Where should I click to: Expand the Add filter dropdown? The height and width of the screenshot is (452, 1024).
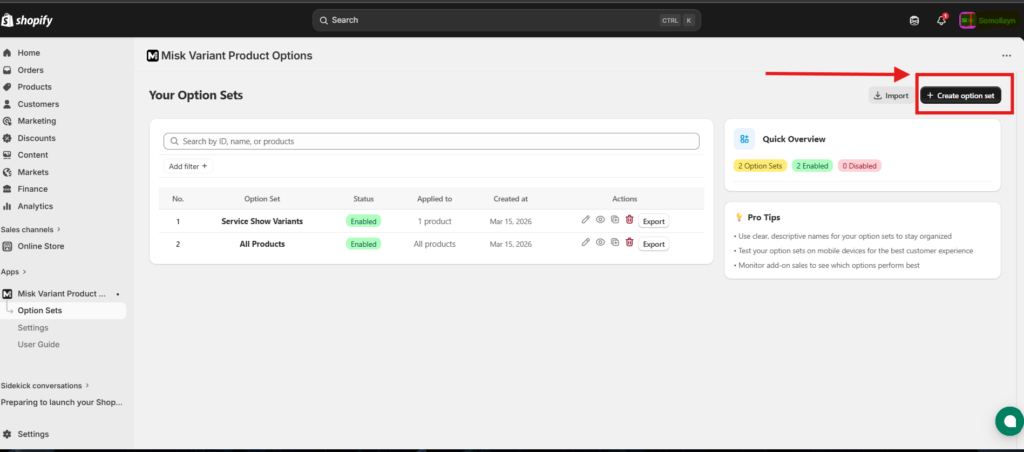tap(188, 166)
